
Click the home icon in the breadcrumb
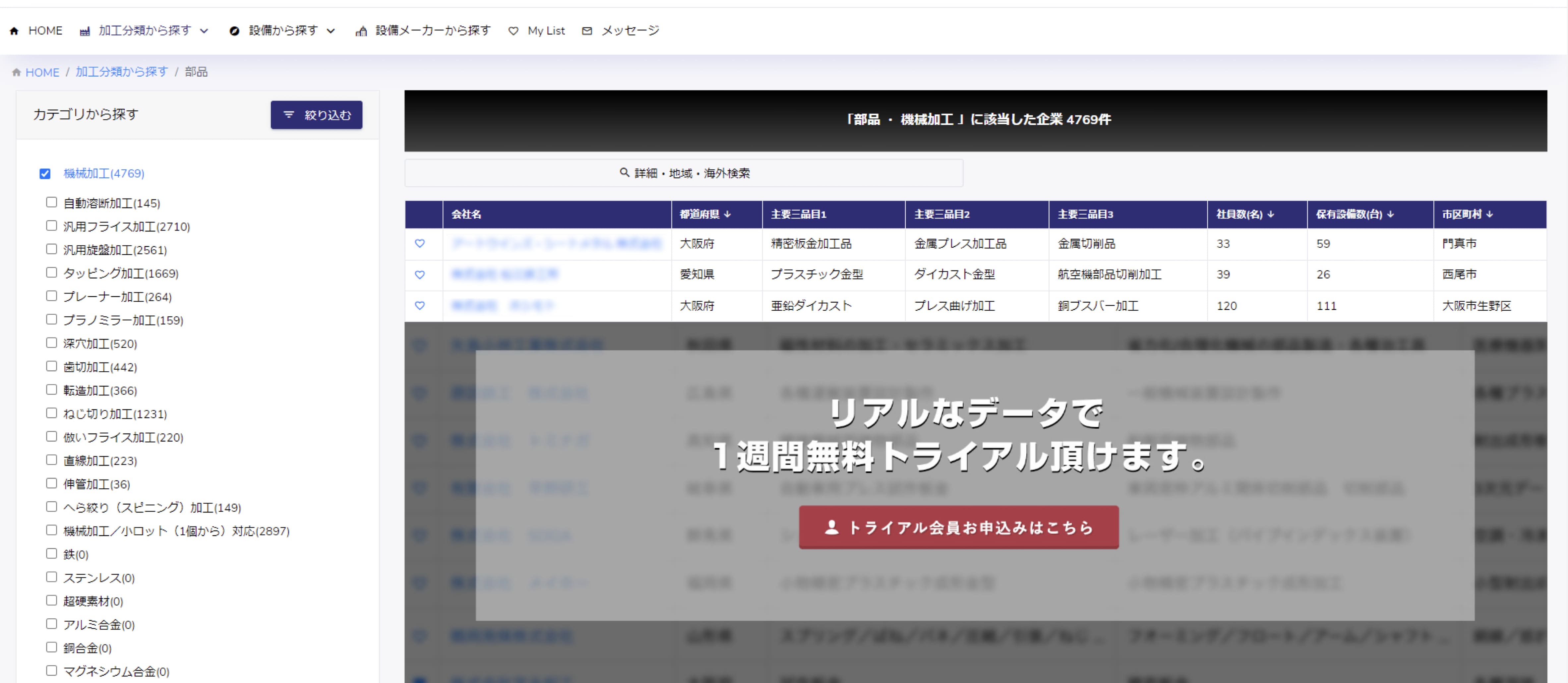[17, 72]
